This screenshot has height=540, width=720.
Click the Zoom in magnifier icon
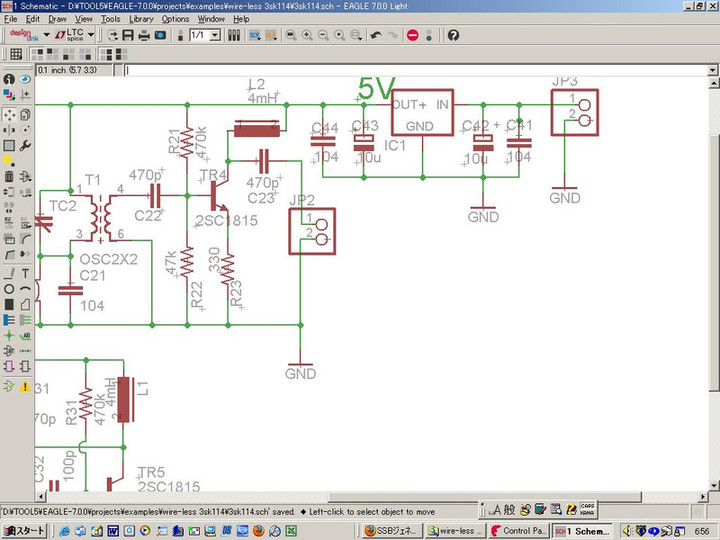click(x=307, y=35)
